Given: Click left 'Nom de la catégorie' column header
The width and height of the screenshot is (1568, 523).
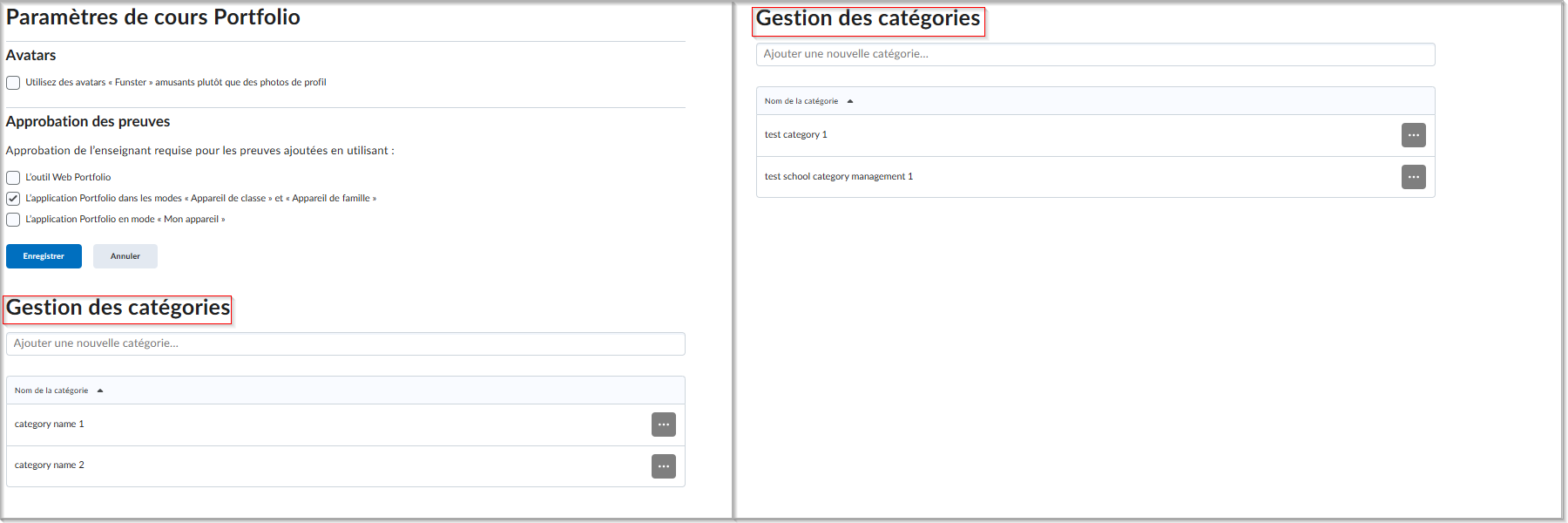Looking at the screenshot, I should click(x=51, y=391).
